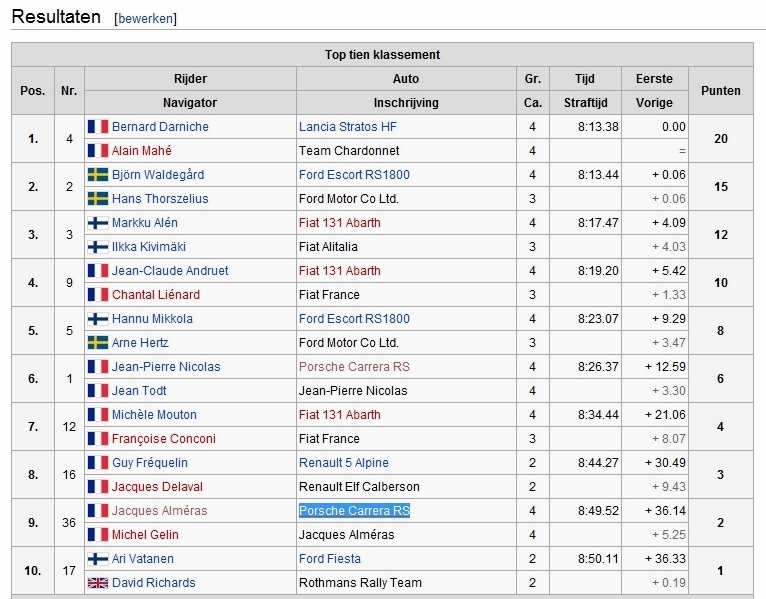Image resolution: width=766 pixels, height=599 pixels.
Task: Click French flag beside Jacques Delaval
Action: pyautogui.click(x=98, y=486)
